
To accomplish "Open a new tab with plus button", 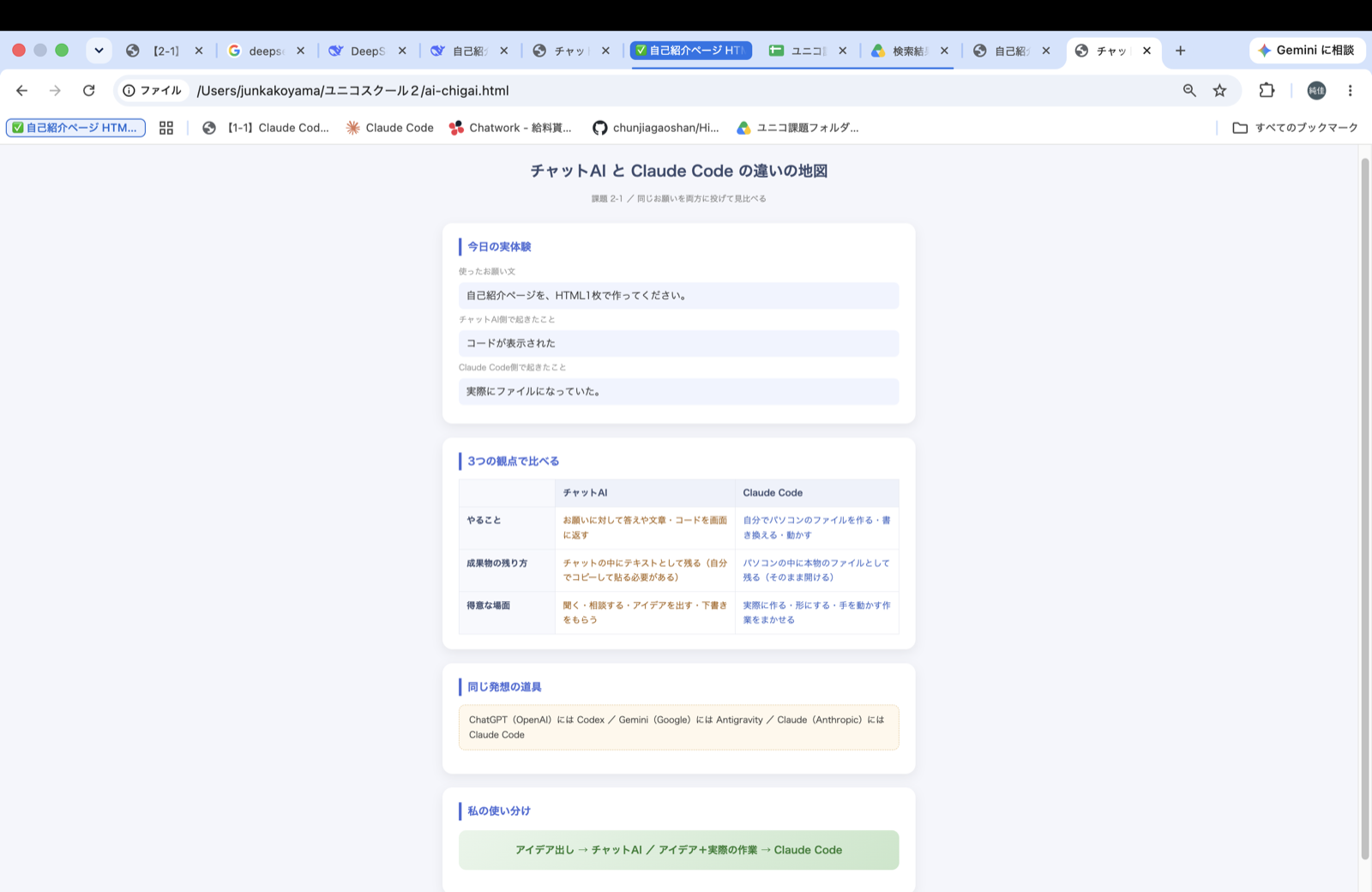I will pos(1180,51).
